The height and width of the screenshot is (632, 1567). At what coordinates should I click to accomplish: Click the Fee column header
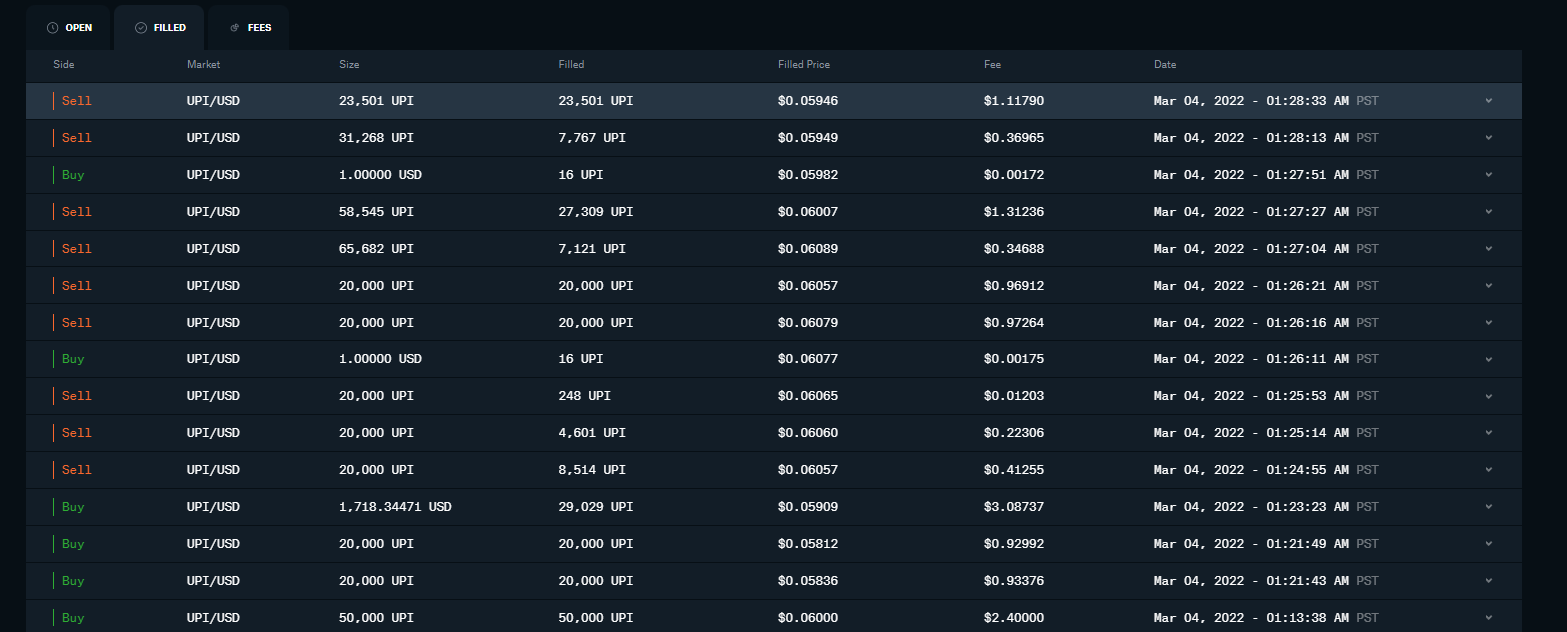(992, 65)
